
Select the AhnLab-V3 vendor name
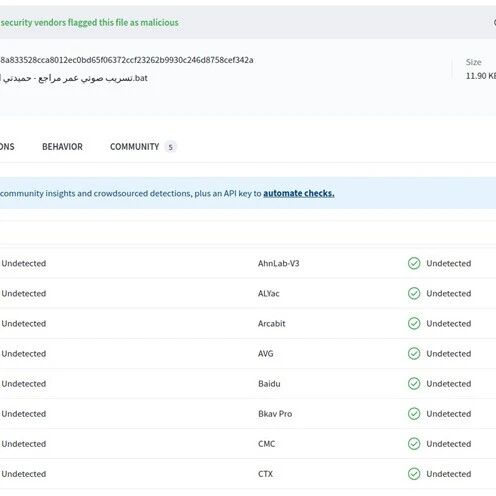point(278,263)
